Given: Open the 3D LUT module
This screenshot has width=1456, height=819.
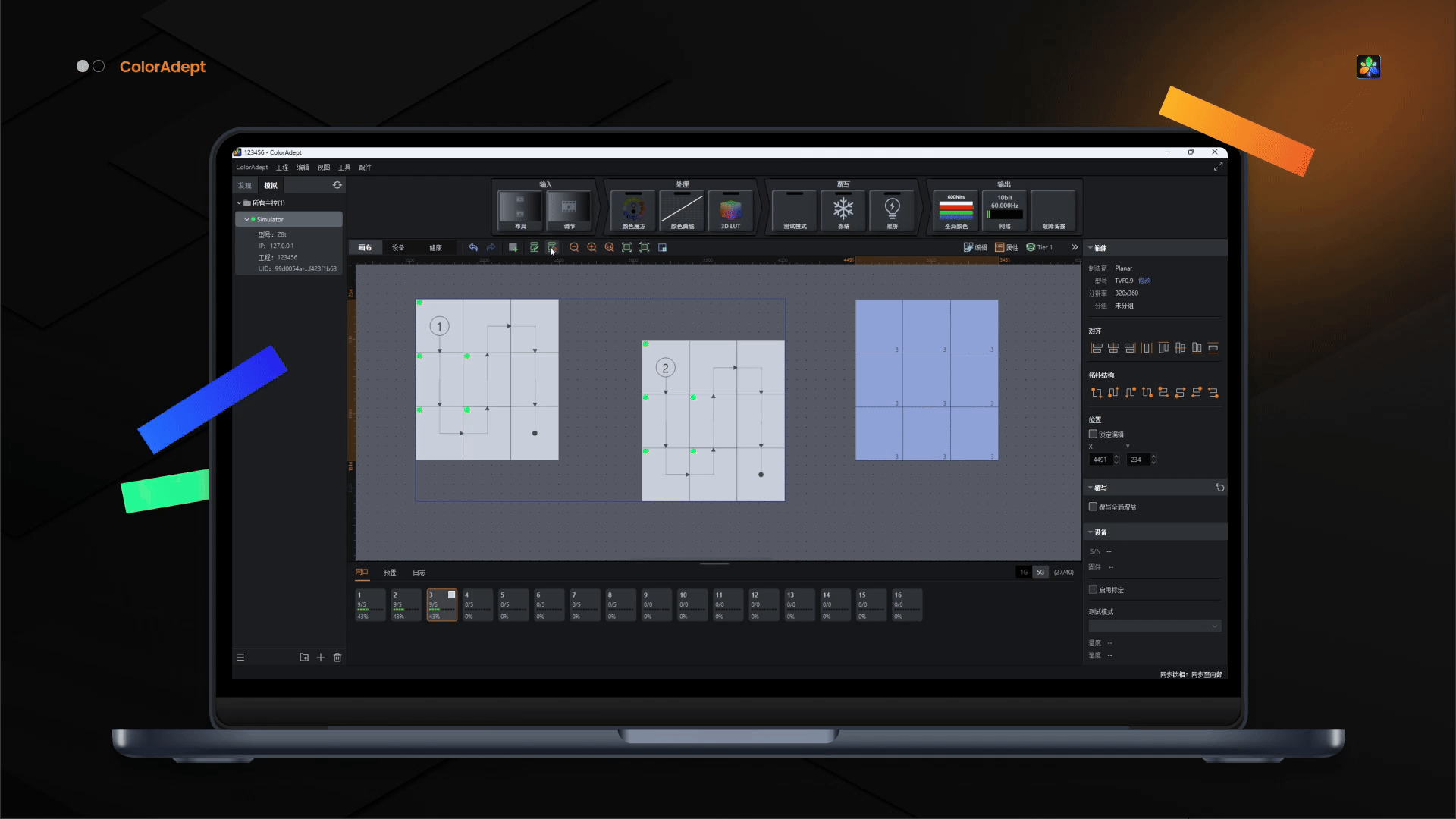Looking at the screenshot, I should pos(730,210).
